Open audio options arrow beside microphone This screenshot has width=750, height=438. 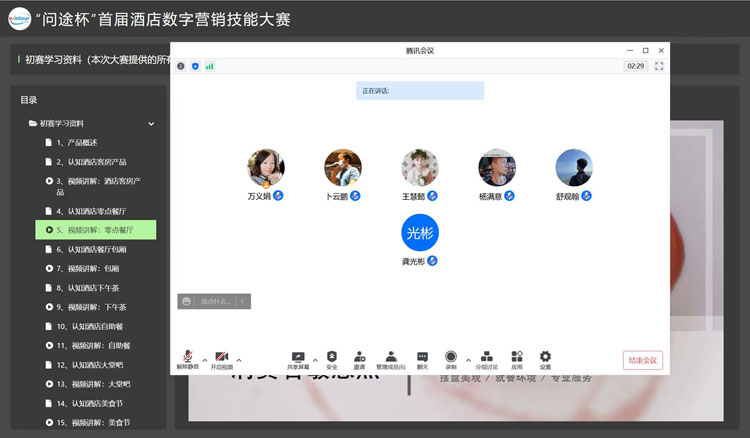(x=205, y=360)
